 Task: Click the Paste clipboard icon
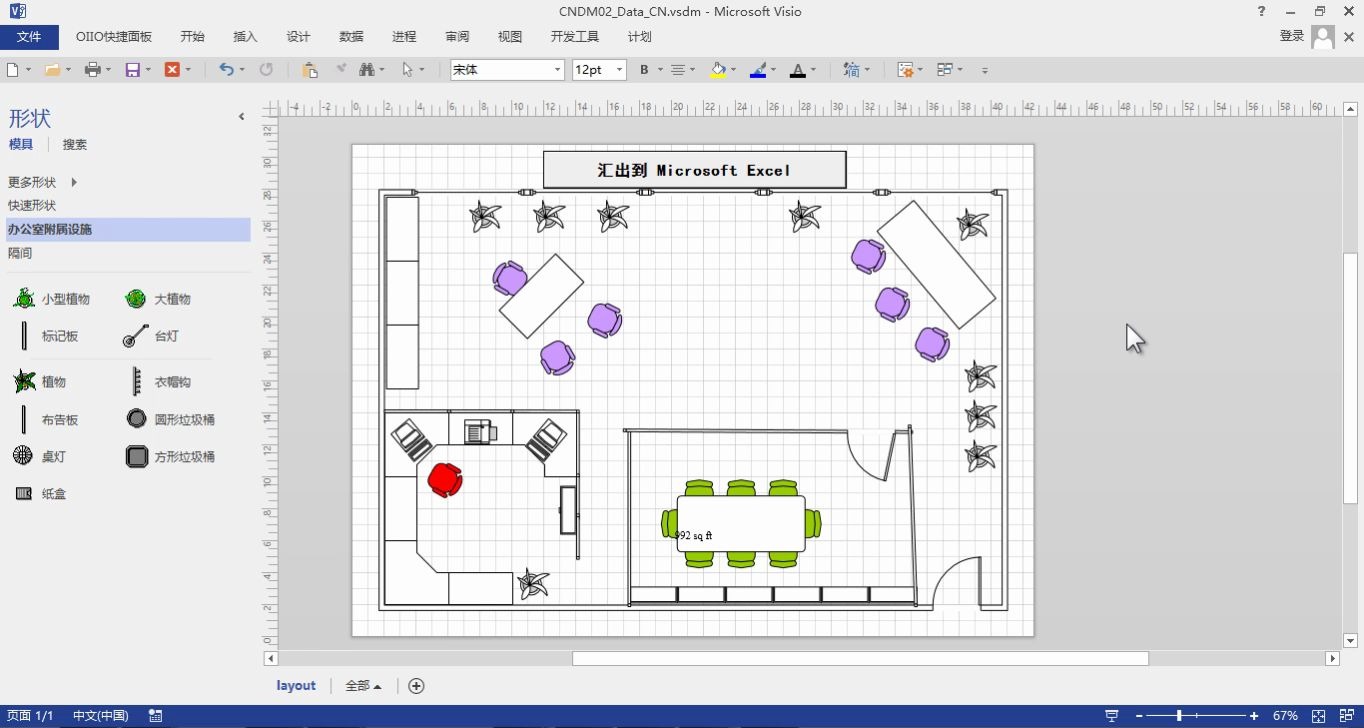(310, 70)
